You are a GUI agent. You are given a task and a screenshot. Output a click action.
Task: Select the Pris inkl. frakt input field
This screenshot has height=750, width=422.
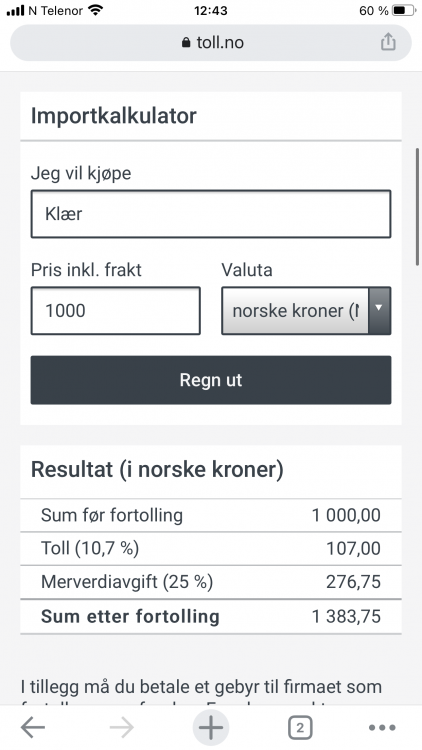coord(116,310)
